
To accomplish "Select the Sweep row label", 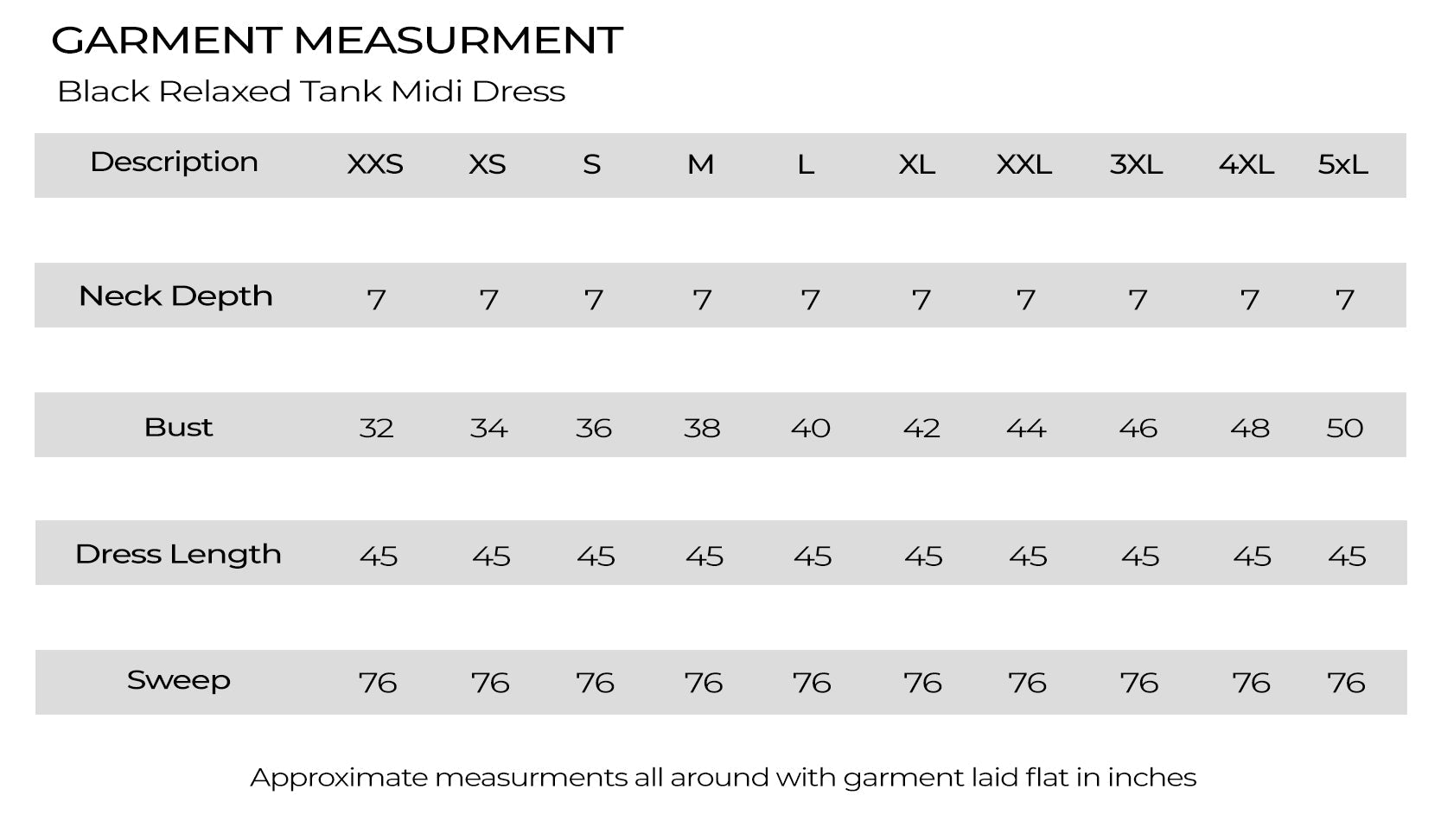I will point(179,681).
